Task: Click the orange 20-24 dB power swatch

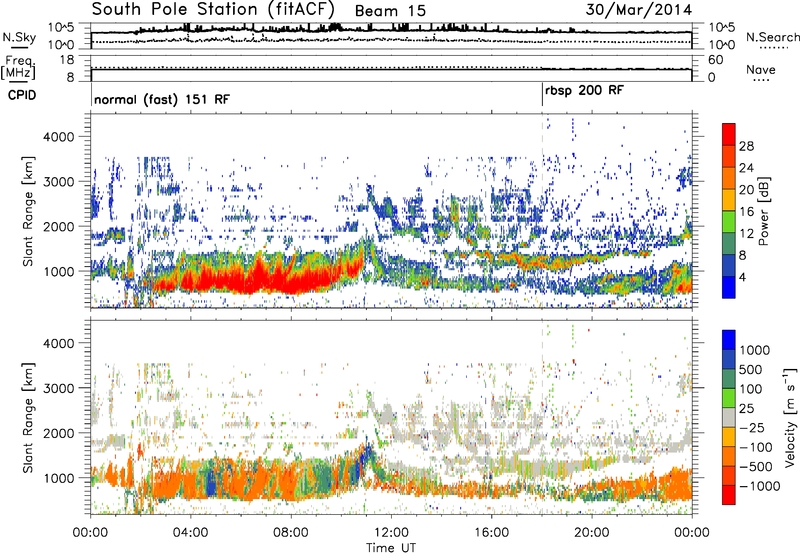Action: [x=729, y=178]
